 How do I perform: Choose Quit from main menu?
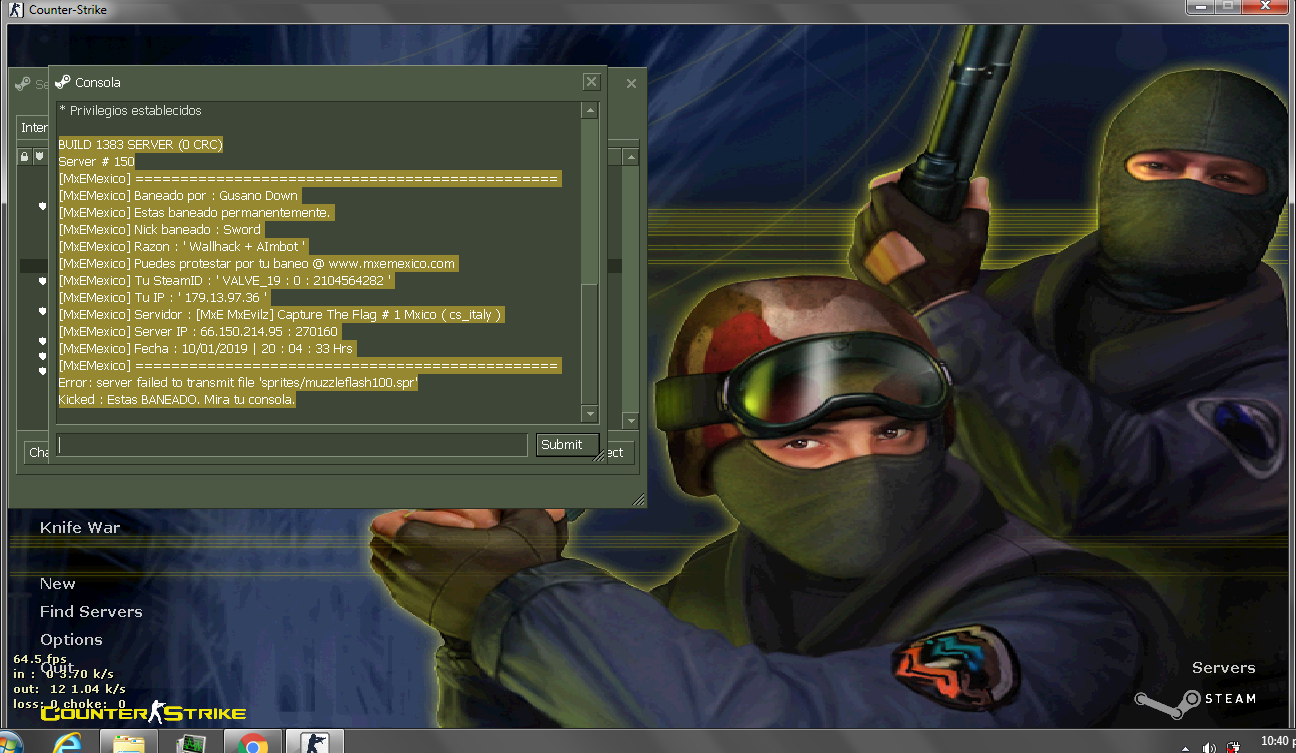point(57,668)
